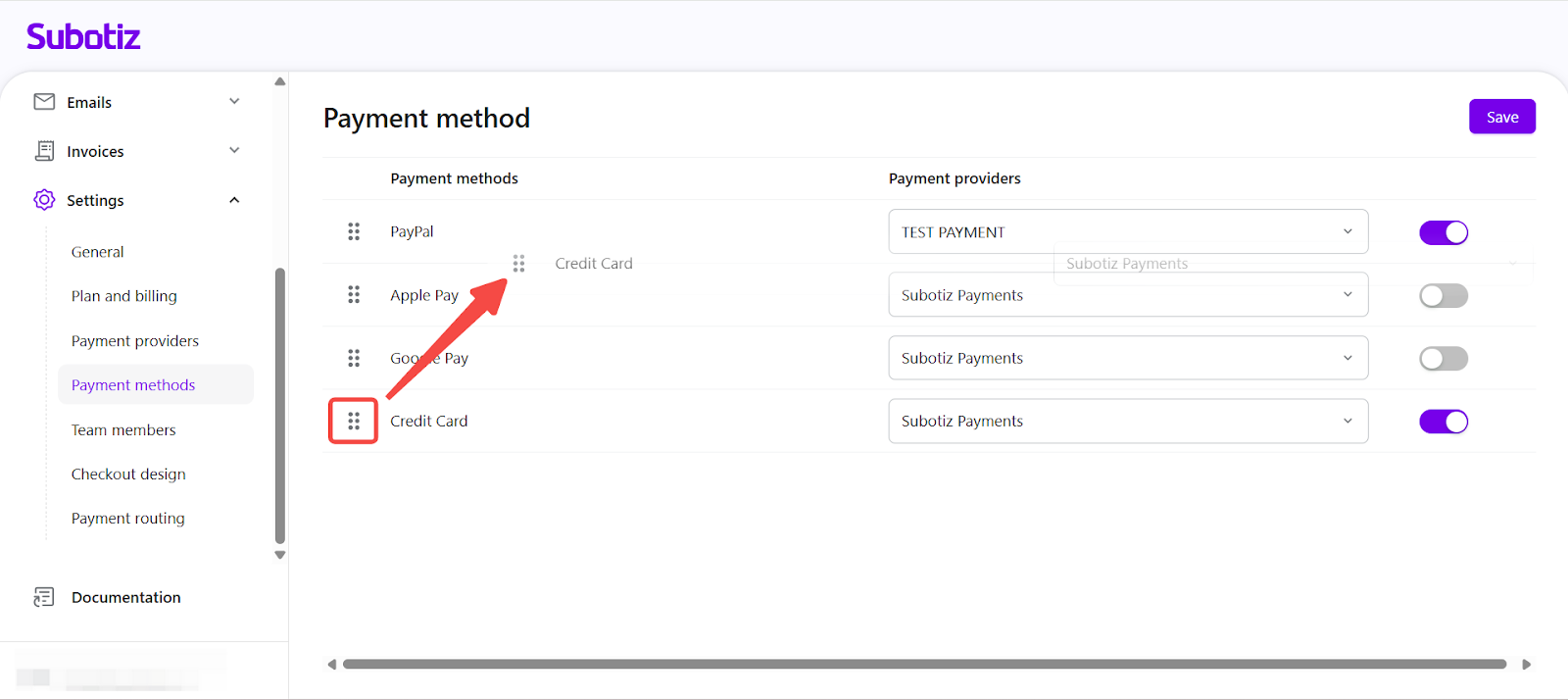
Task: Click the Apple Pay drag handle
Action: coord(354,295)
